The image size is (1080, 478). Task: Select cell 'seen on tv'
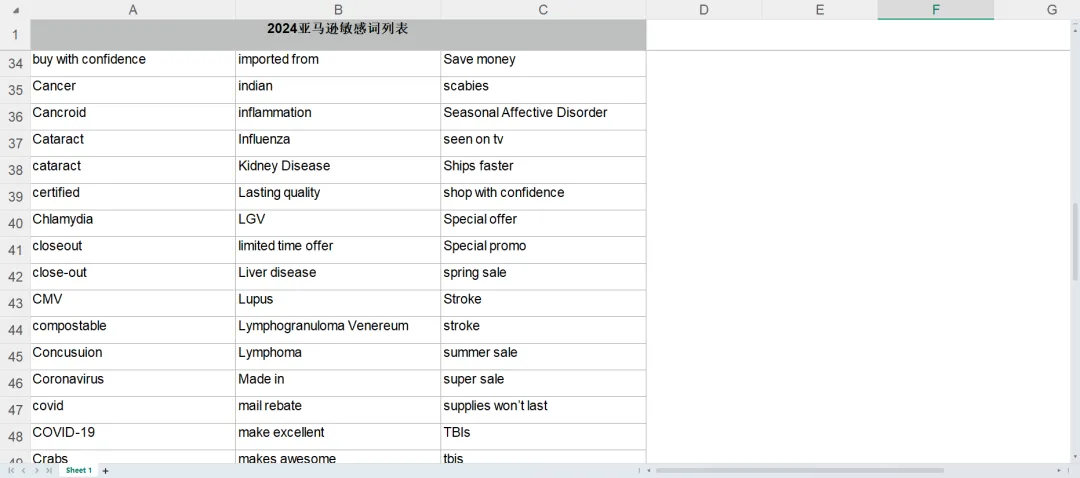pos(543,143)
